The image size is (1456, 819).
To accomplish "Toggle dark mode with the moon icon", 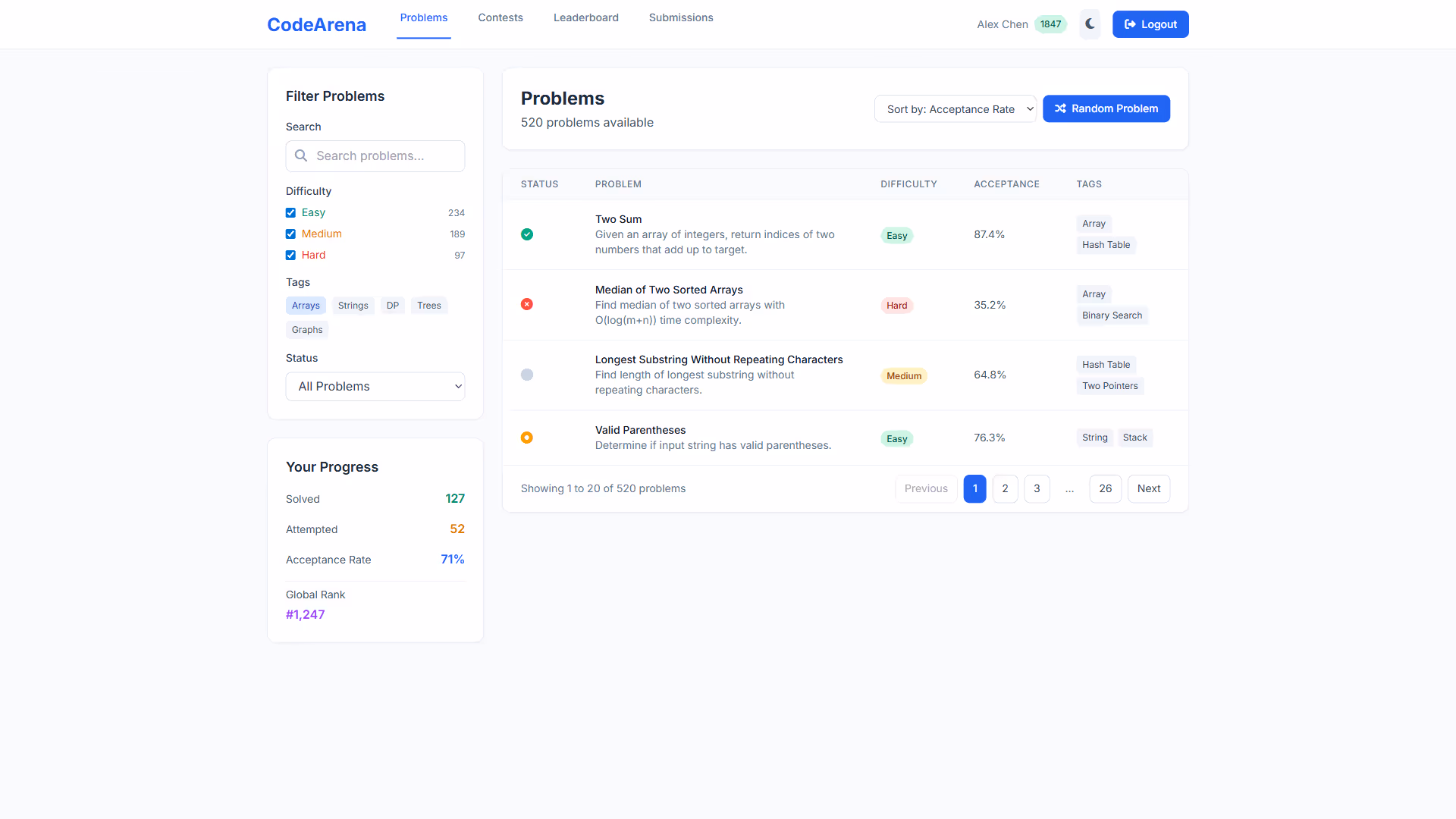I will click(1090, 24).
